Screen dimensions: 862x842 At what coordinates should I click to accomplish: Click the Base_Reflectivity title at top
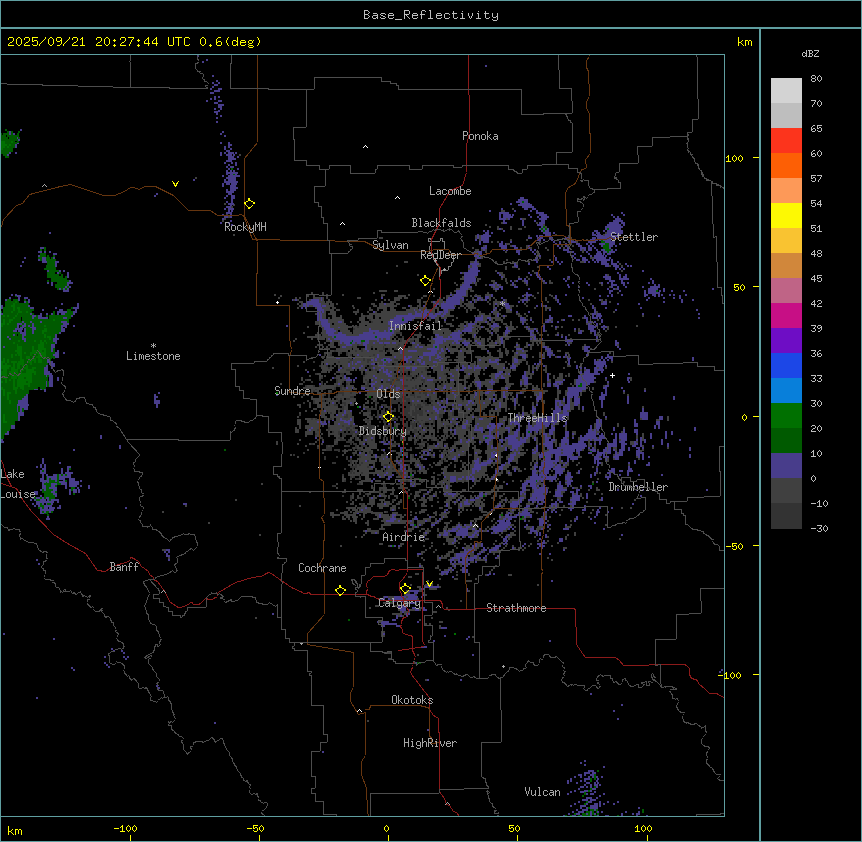(430, 15)
